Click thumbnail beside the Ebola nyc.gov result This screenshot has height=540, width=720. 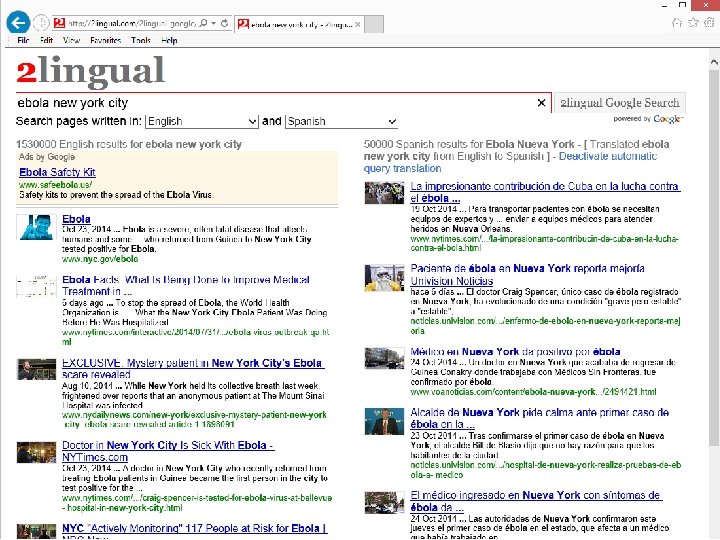(x=36, y=227)
